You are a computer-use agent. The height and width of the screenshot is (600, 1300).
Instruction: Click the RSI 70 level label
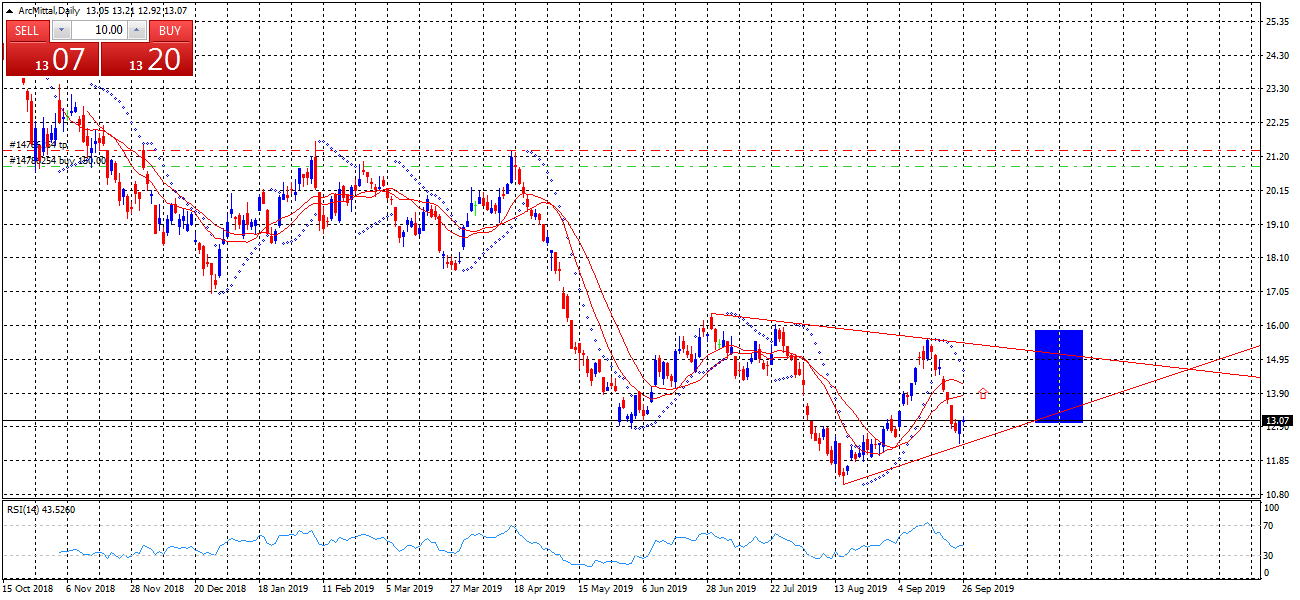(x=1270, y=524)
